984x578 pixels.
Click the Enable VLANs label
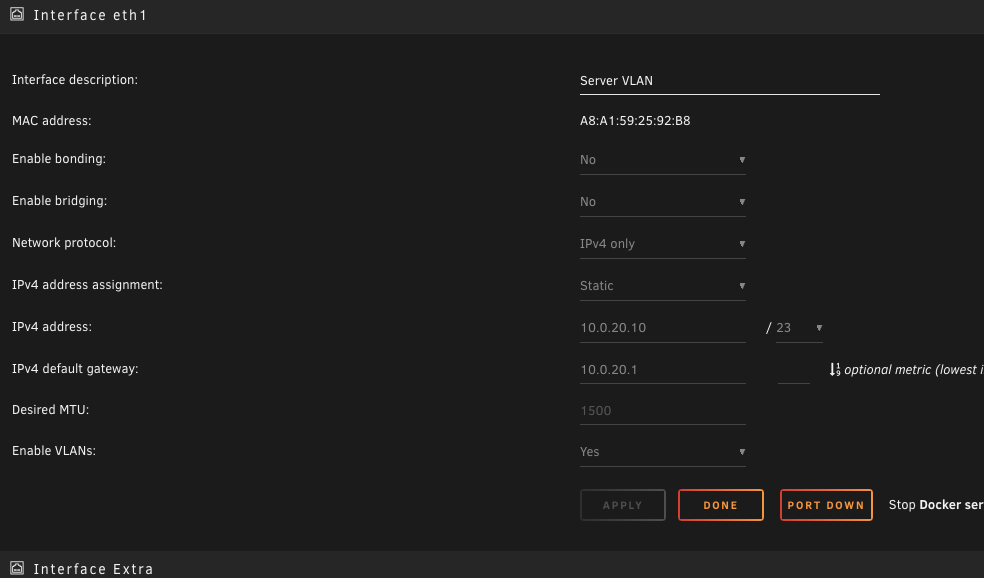click(x=54, y=451)
